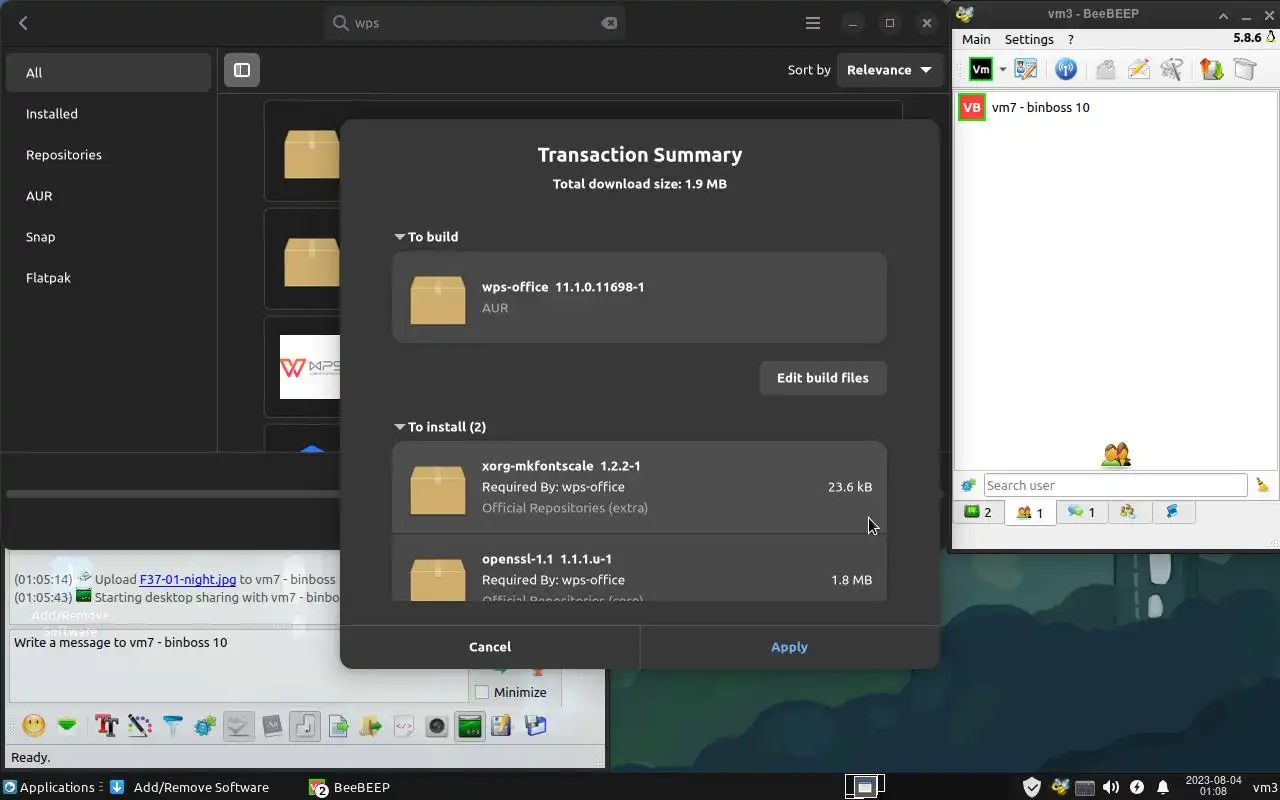
Task: Click the blue funnel filter icon in chat toolbar
Action: tap(172, 725)
